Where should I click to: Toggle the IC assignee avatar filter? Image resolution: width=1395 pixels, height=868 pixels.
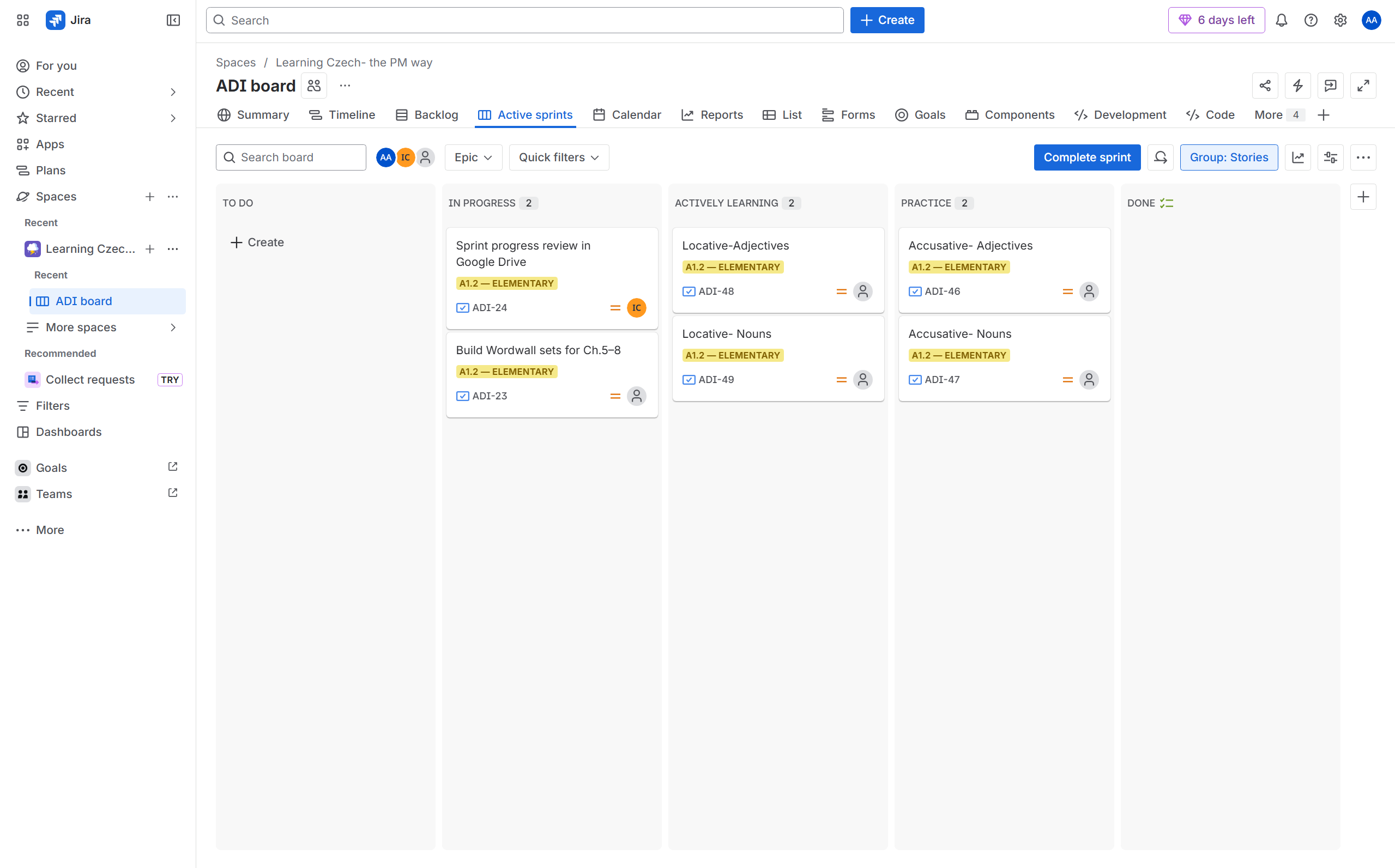[x=406, y=157]
